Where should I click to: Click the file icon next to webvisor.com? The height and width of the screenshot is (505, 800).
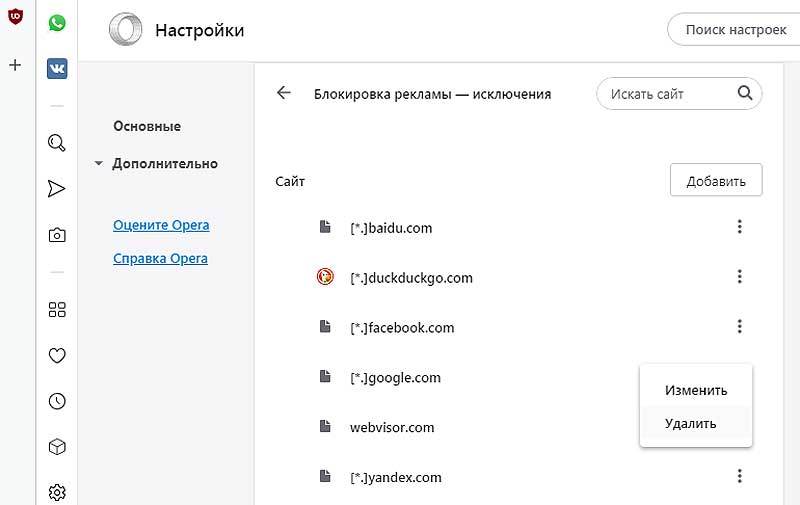point(325,426)
